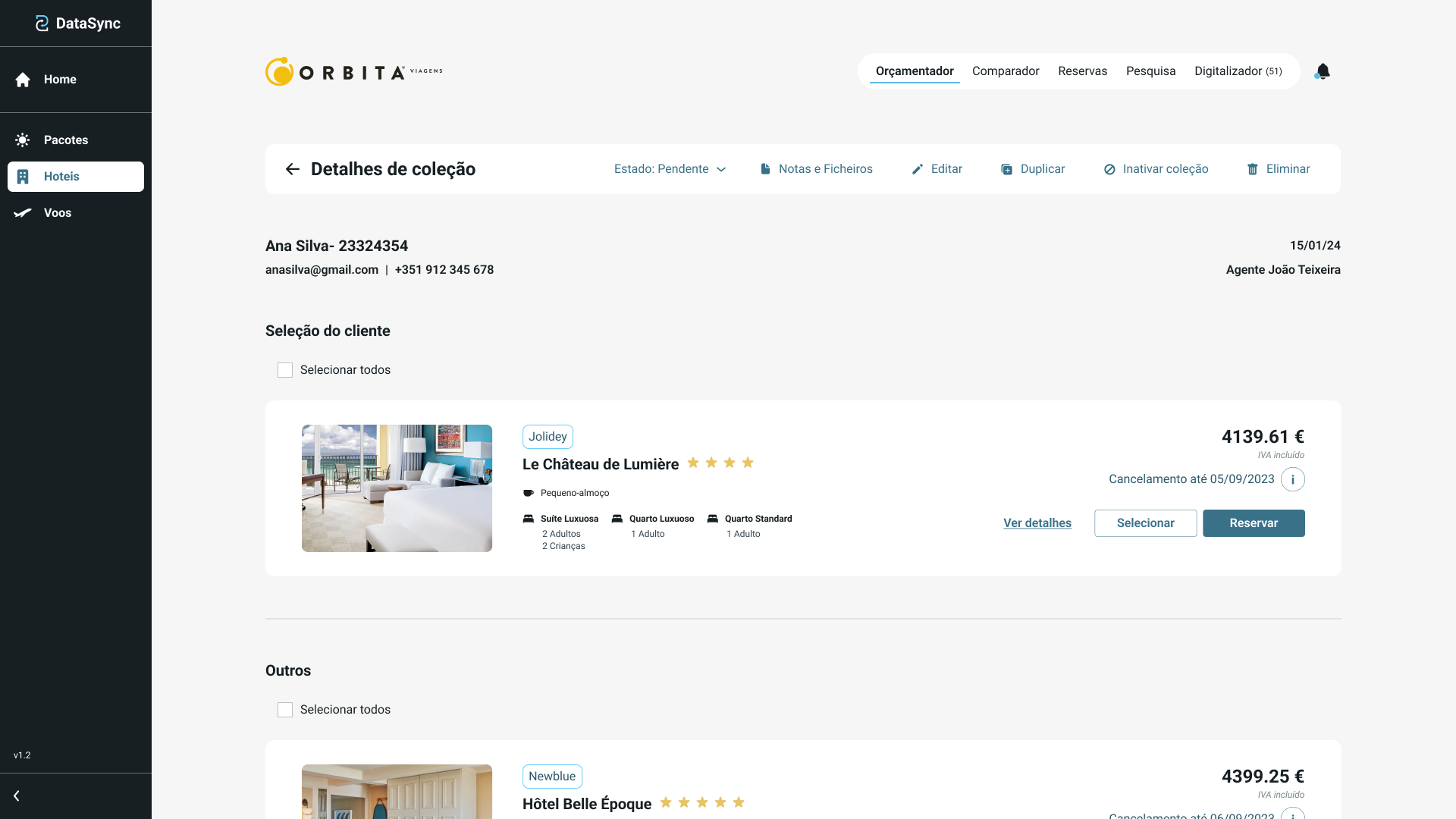Screen dimensions: 1456x819
Task: Click the Selecionar button on first hotel
Action: tap(1145, 523)
